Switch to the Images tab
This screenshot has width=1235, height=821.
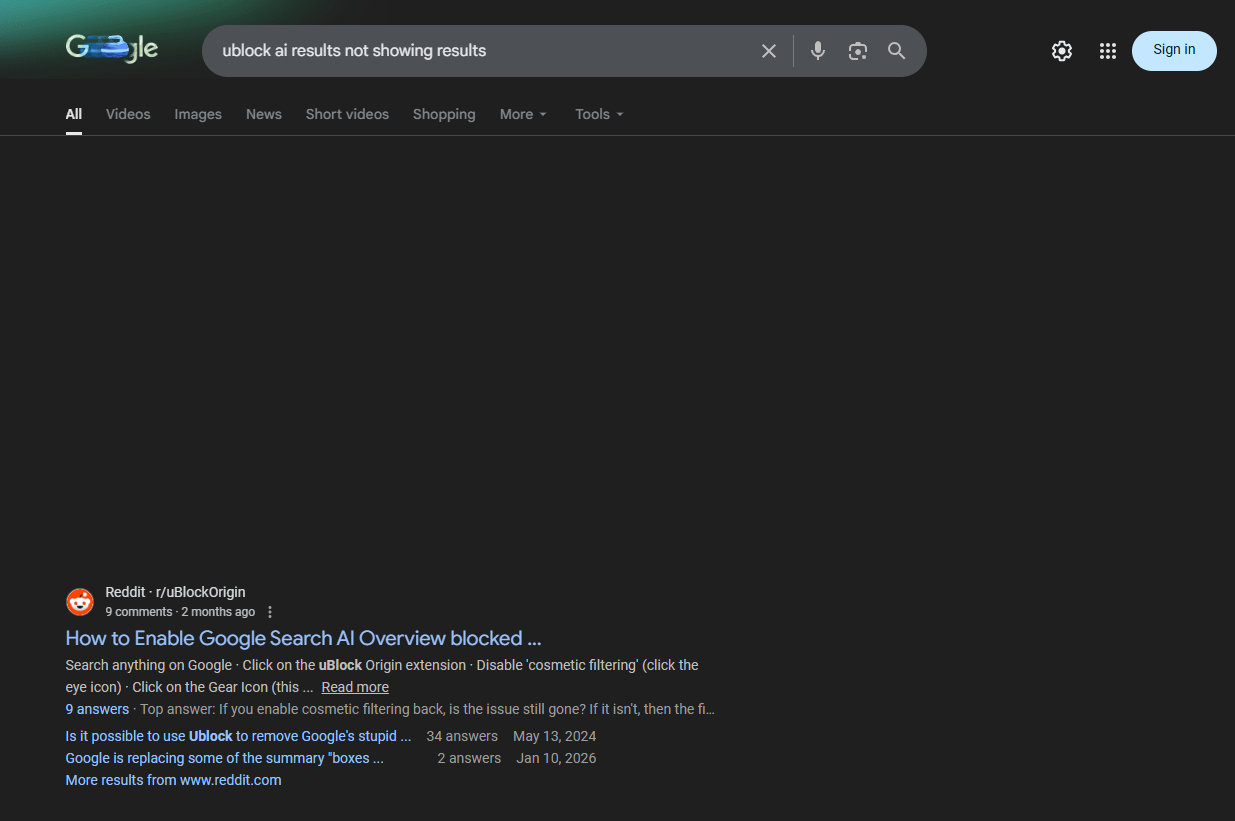(x=198, y=114)
